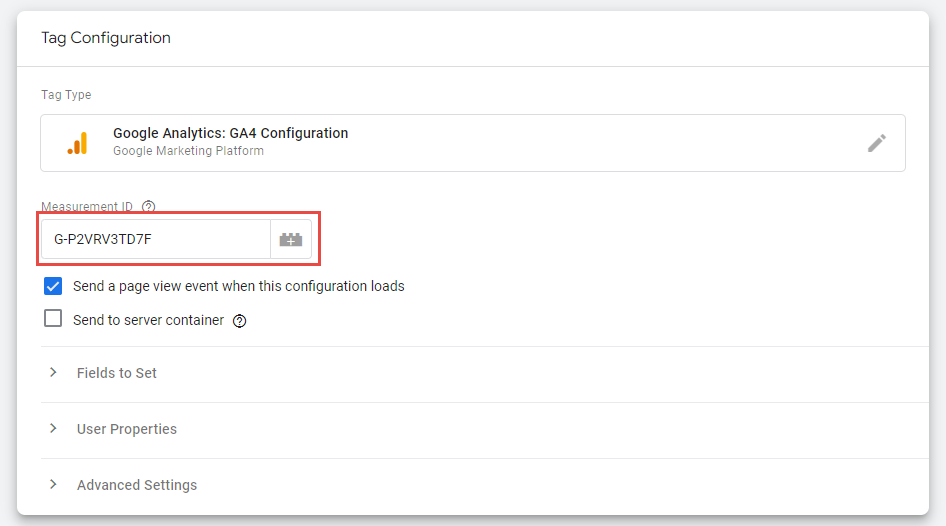Expand User Properties using its chevron
This screenshot has width=946, height=526.
pos(53,429)
